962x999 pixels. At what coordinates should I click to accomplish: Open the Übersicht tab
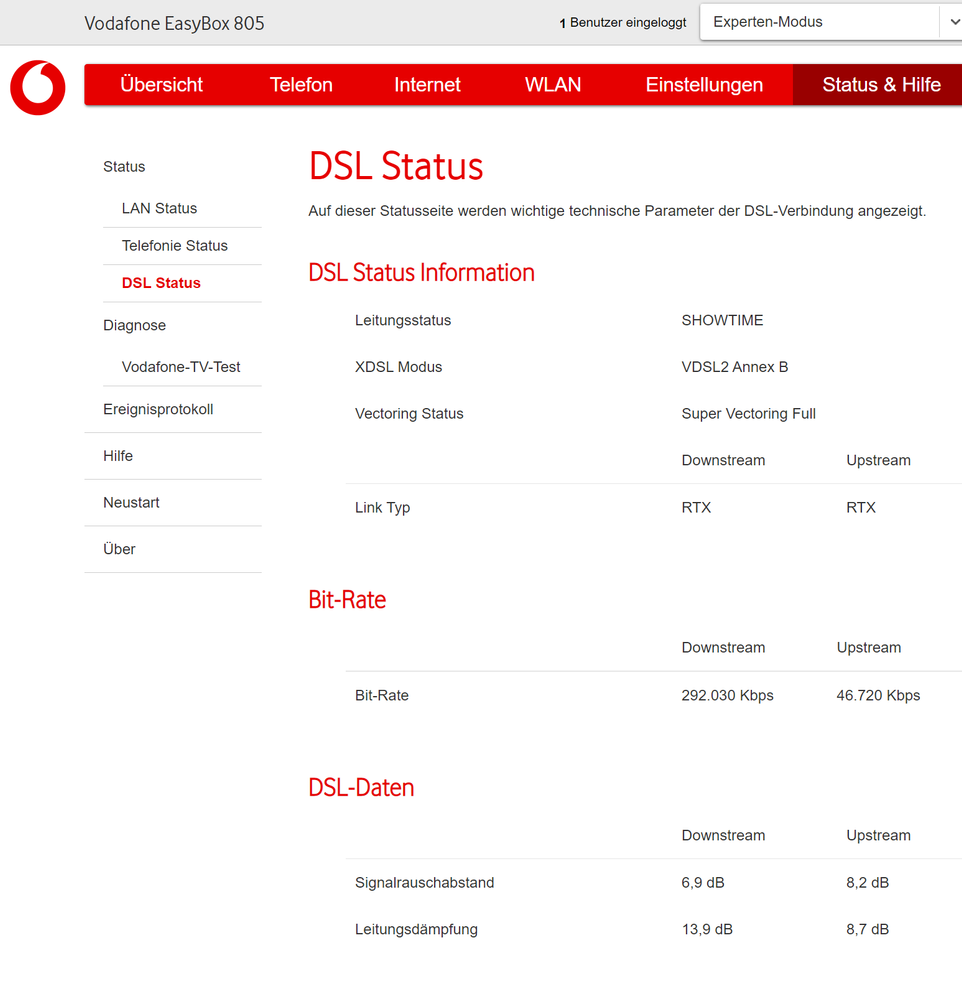[x=161, y=85]
